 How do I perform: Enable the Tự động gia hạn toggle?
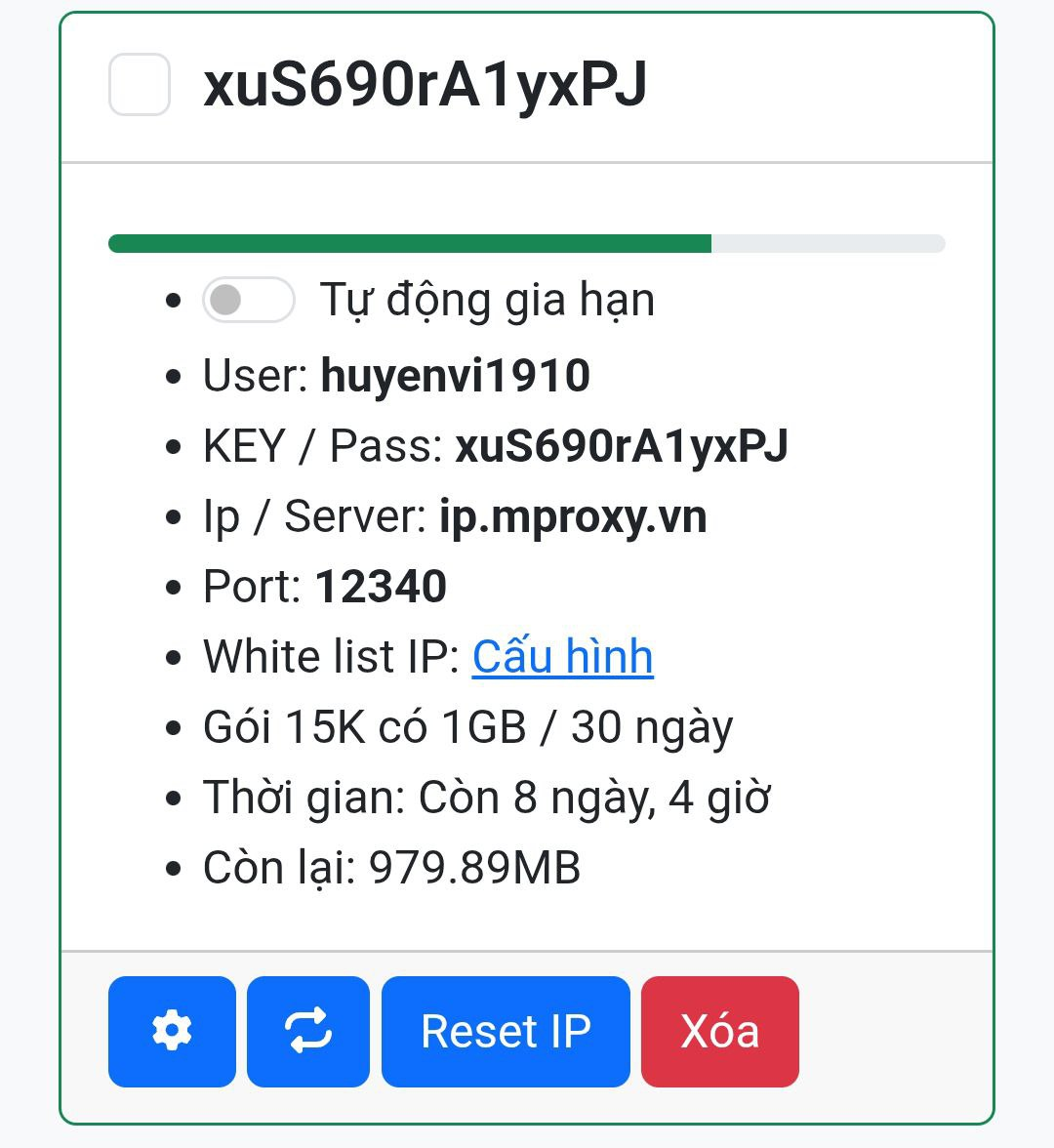(x=249, y=300)
